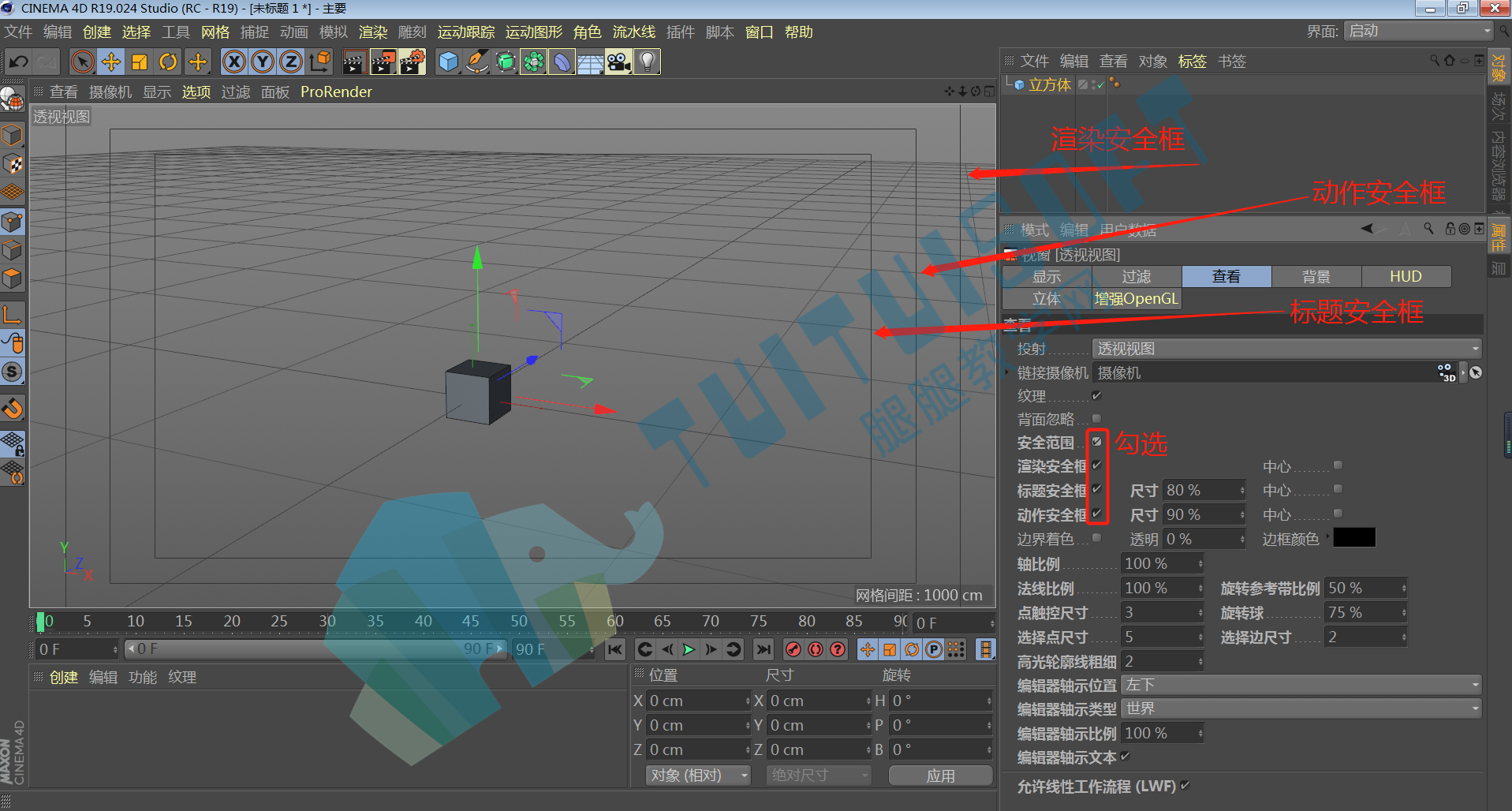Screen dimensions: 1512x811
Task: Toggle 安全范围 checkbox
Action: 1096,442
